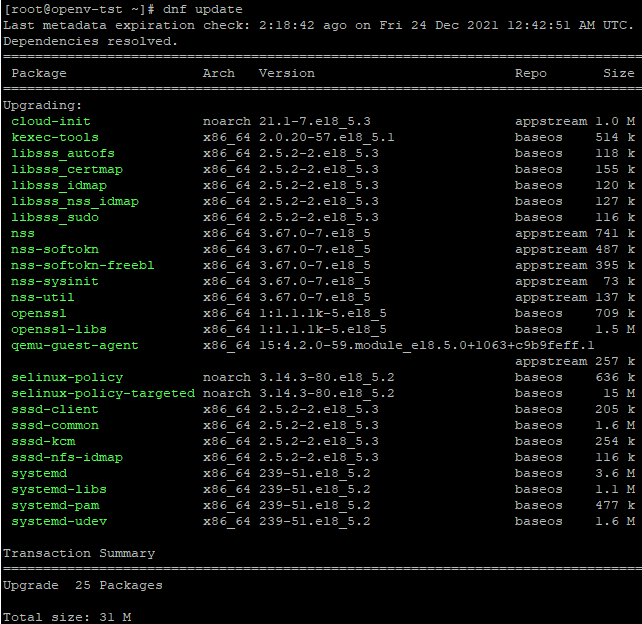Click 'x86_64' arch in the sssd-kcm row
642x624 pixels.
[226, 441]
